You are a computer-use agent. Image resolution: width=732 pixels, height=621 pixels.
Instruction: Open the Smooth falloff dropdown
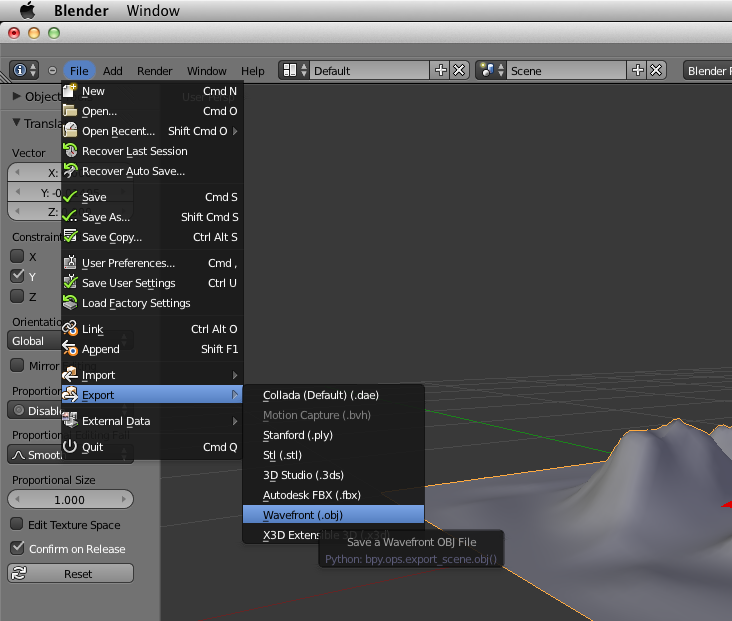pyautogui.click(x=70, y=454)
